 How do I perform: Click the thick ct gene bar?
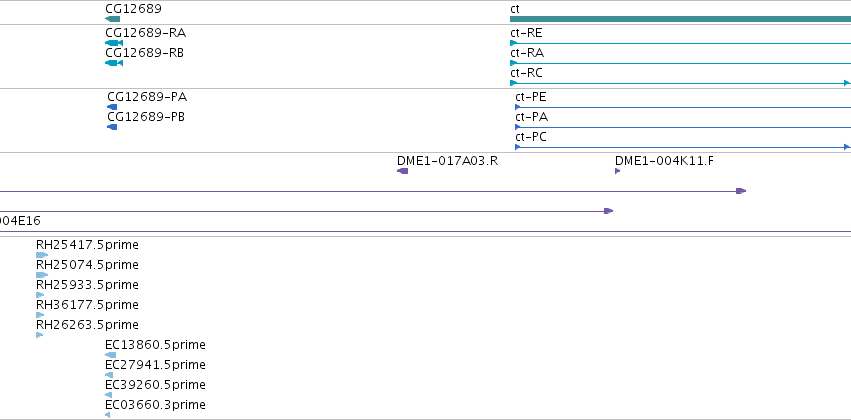(681, 19)
